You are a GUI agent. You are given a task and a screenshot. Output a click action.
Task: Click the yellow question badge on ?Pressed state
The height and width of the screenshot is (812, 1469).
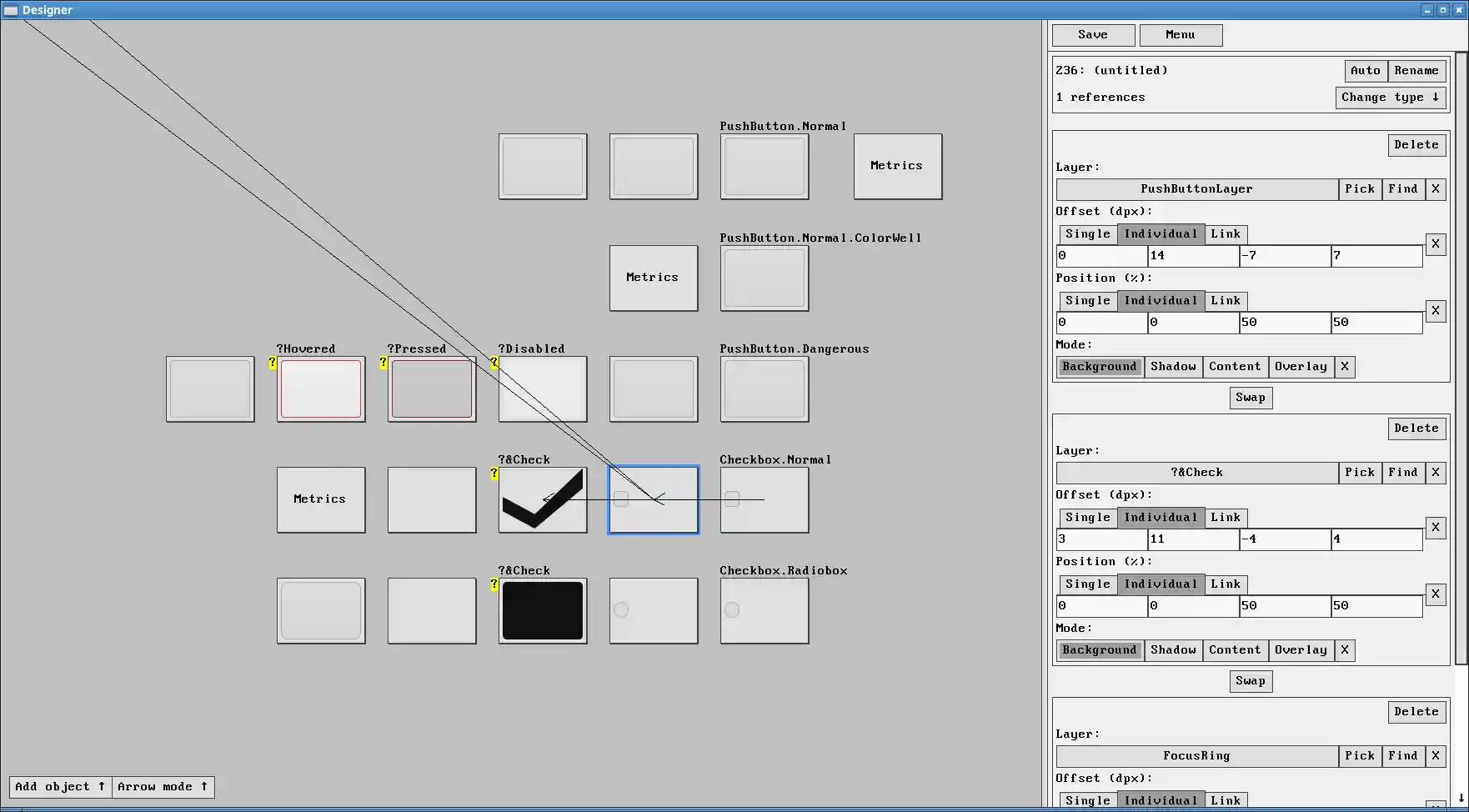pyautogui.click(x=383, y=362)
